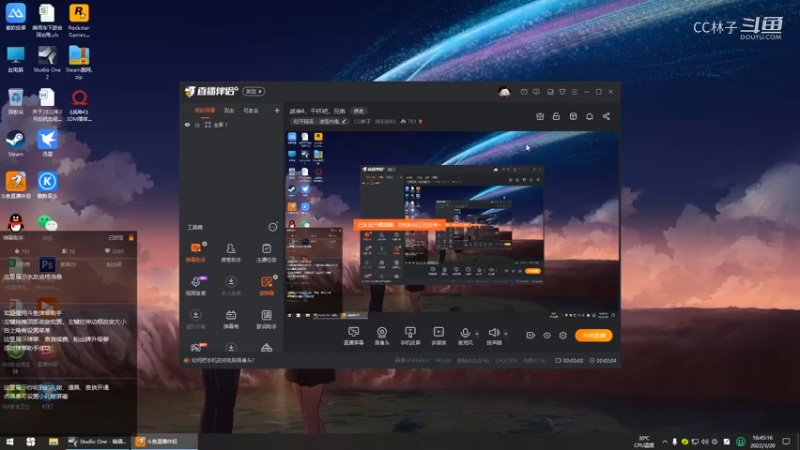The image size is (800, 450).
Task: Click the lock icon in stream header
Action: tap(556, 116)
